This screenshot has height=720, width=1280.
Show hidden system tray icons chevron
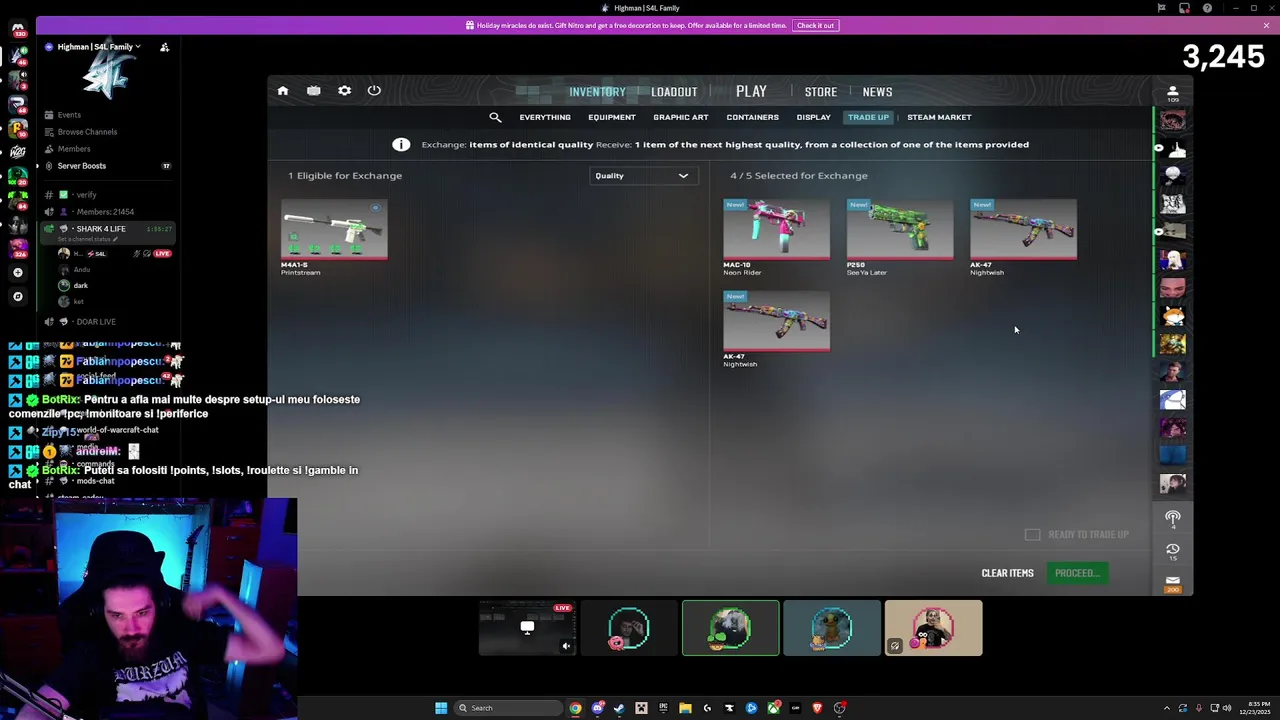click(1166, 708)
